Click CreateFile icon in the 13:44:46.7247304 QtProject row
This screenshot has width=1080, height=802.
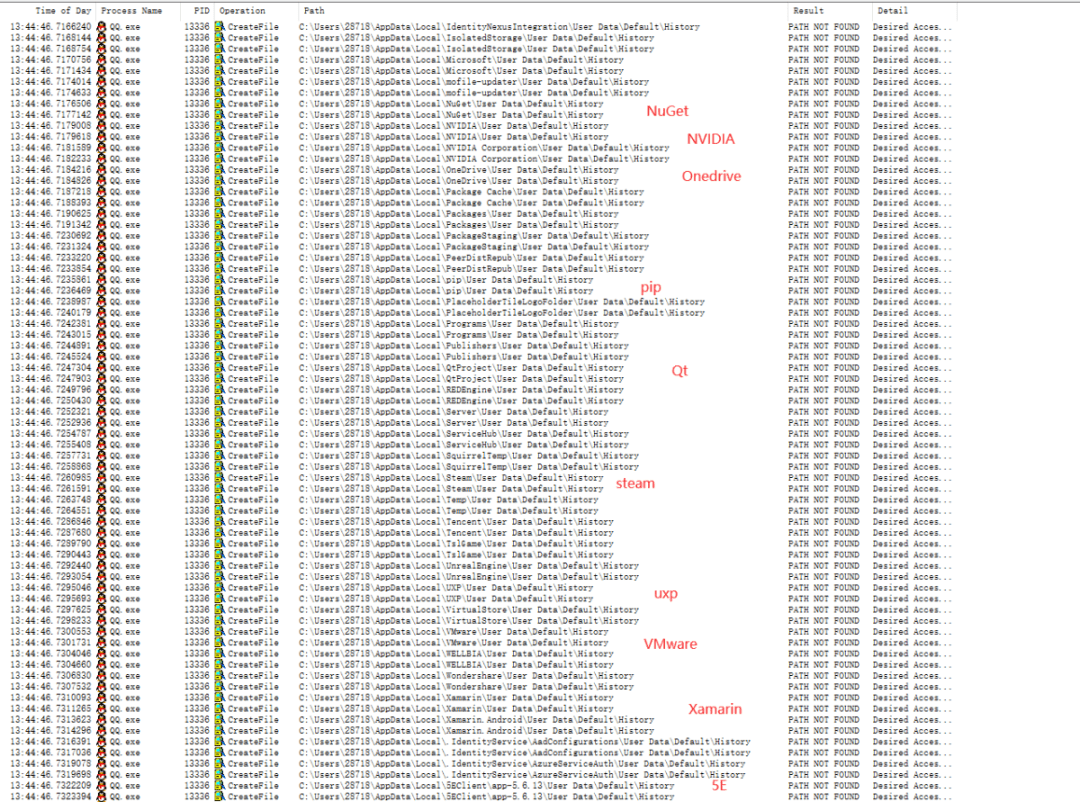220,368
